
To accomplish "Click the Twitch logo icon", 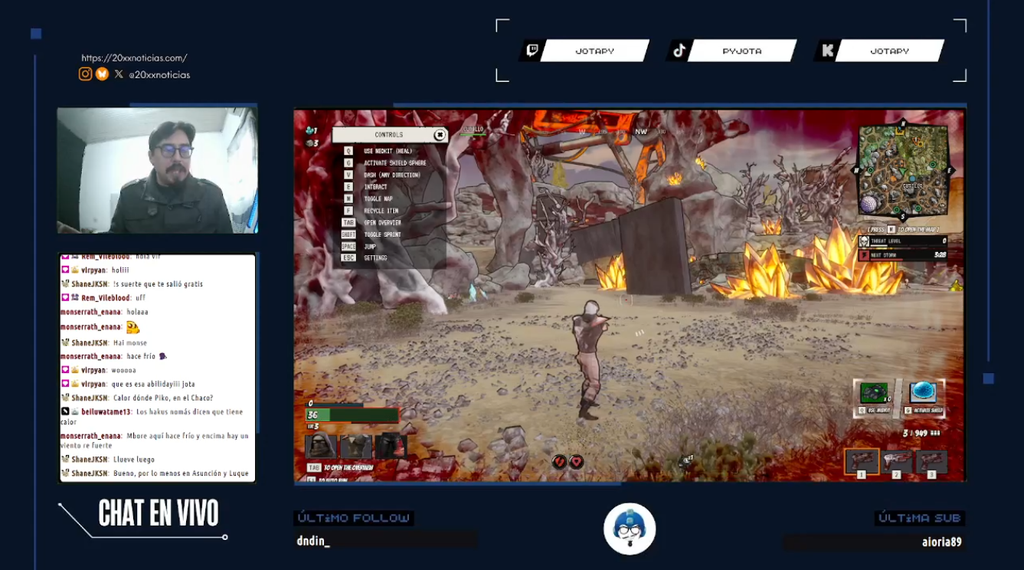I will [532, 50].
